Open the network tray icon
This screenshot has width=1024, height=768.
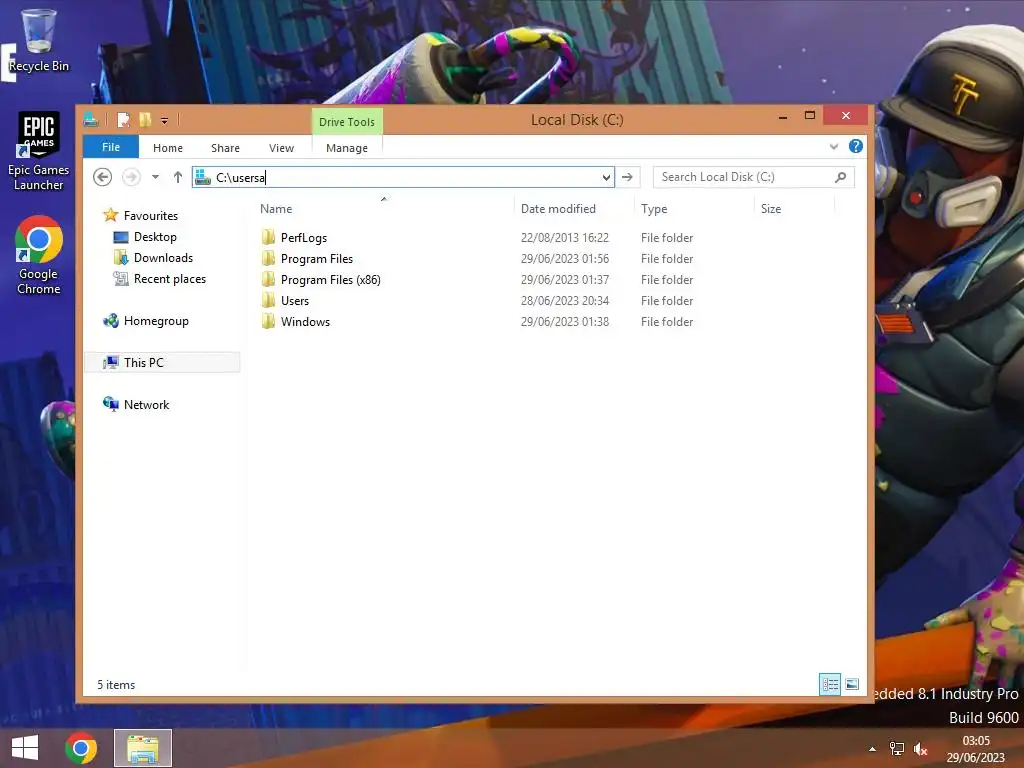tap(897, 749)
